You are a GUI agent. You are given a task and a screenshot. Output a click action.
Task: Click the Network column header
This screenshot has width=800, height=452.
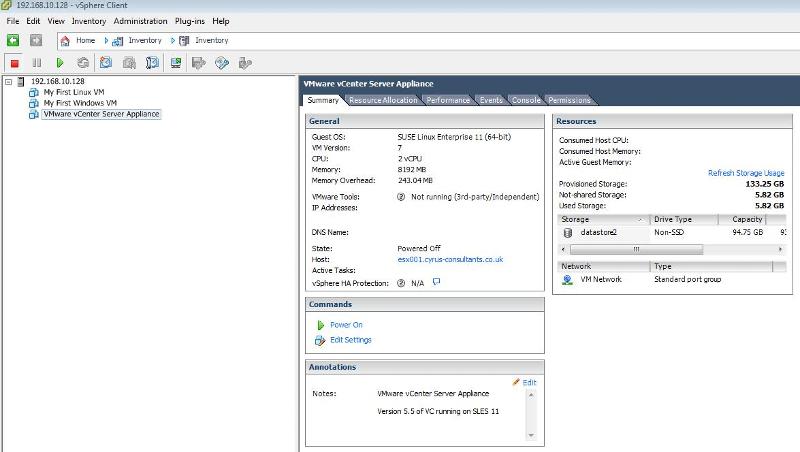(604, 266)
